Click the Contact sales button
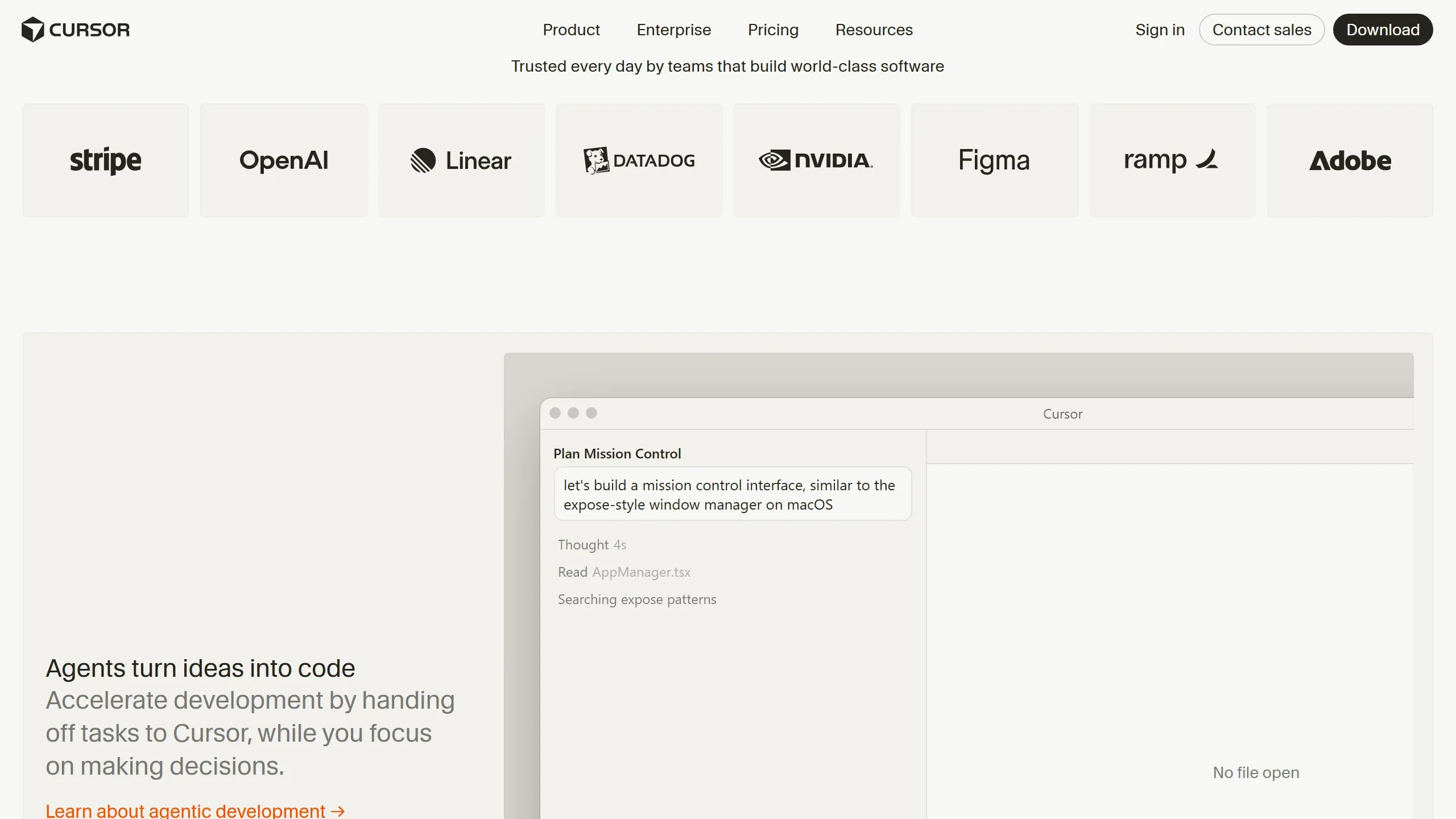Screen dimensions: 1456x819 coord(1261,30)
